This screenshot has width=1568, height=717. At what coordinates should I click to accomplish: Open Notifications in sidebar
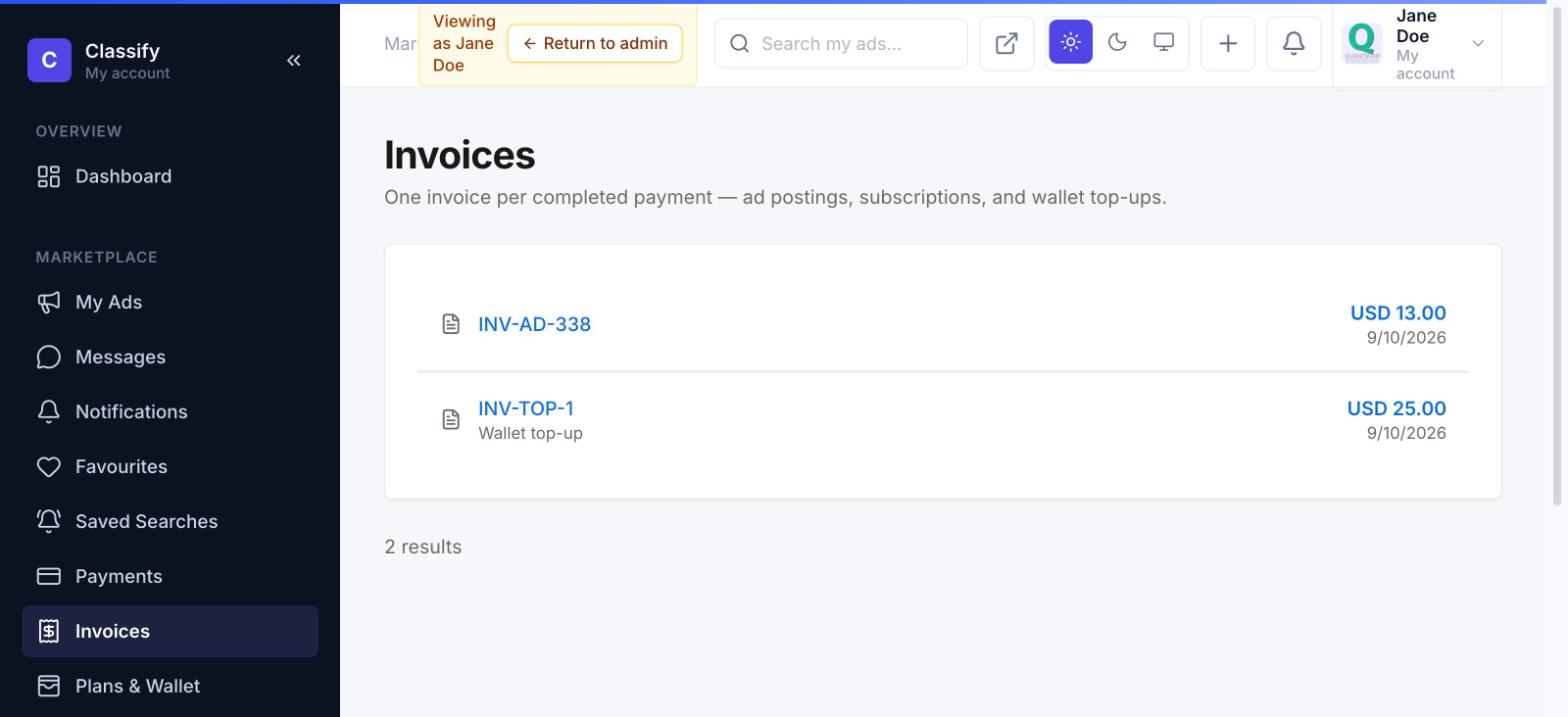click(x=170, y=412)
